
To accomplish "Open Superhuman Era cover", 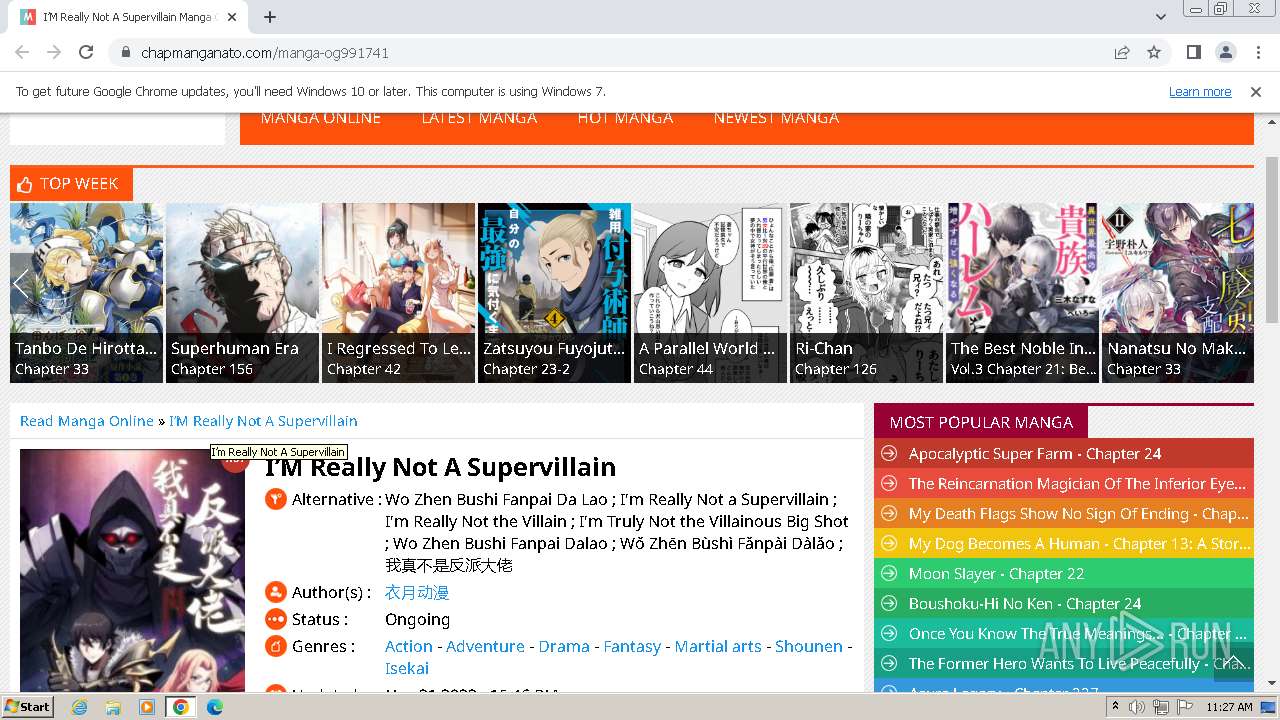I will (243, 292).
